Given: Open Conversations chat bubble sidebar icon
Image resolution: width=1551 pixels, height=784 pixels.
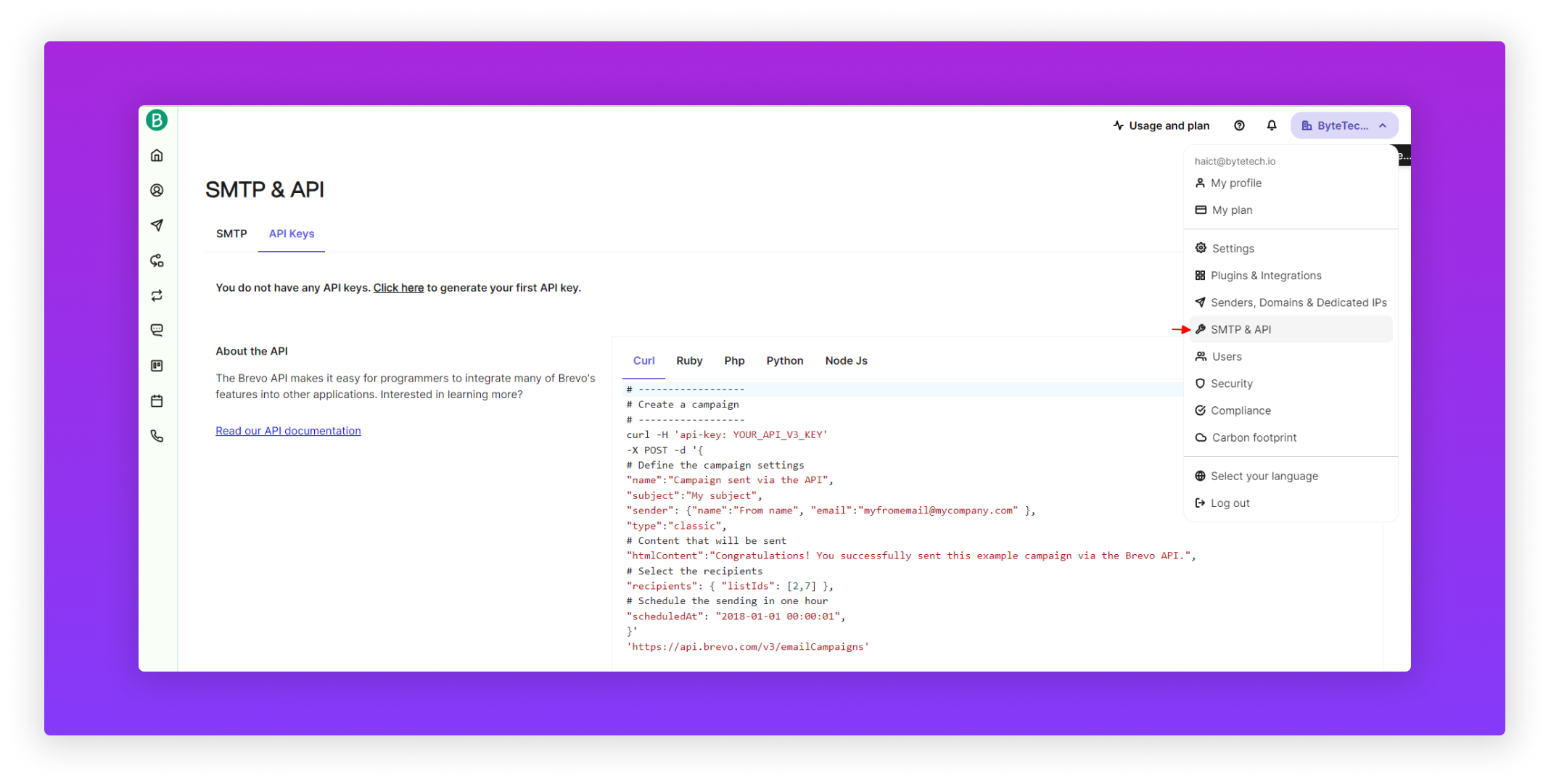Looking at the screenshot, I should coord(157,331).
